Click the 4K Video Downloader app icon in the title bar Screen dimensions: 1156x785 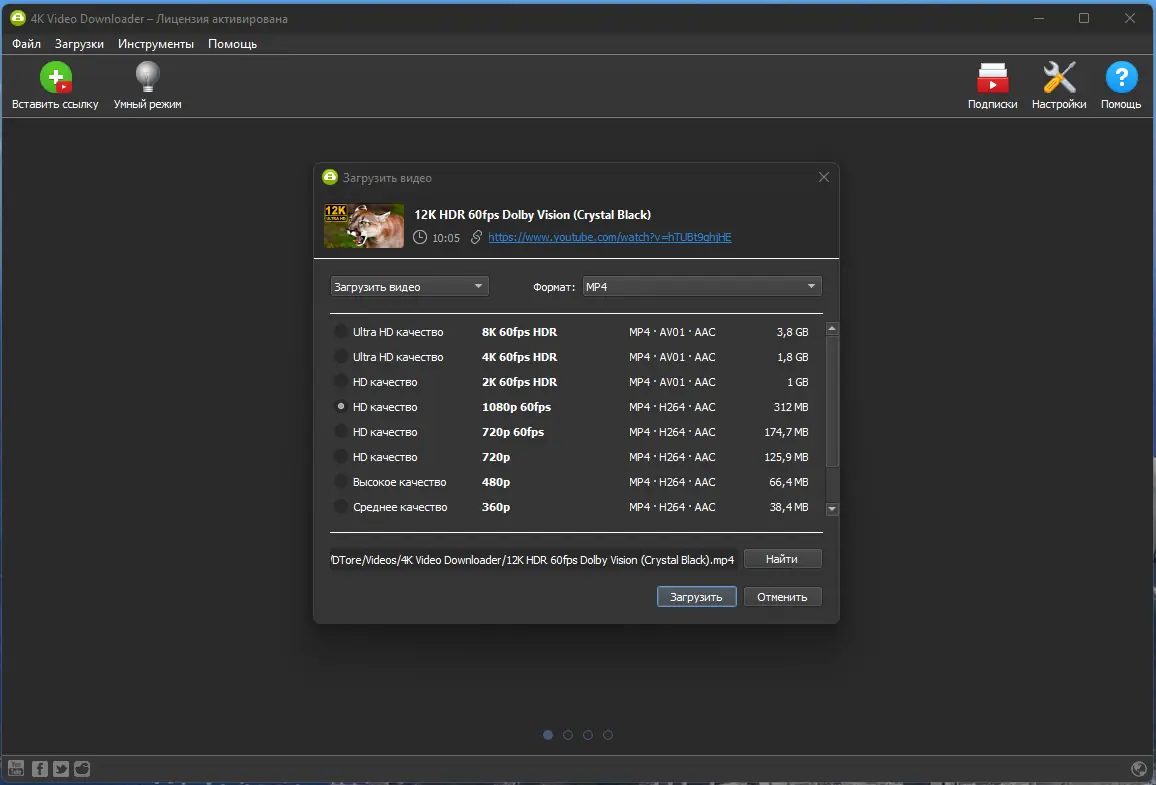point(18,18)
